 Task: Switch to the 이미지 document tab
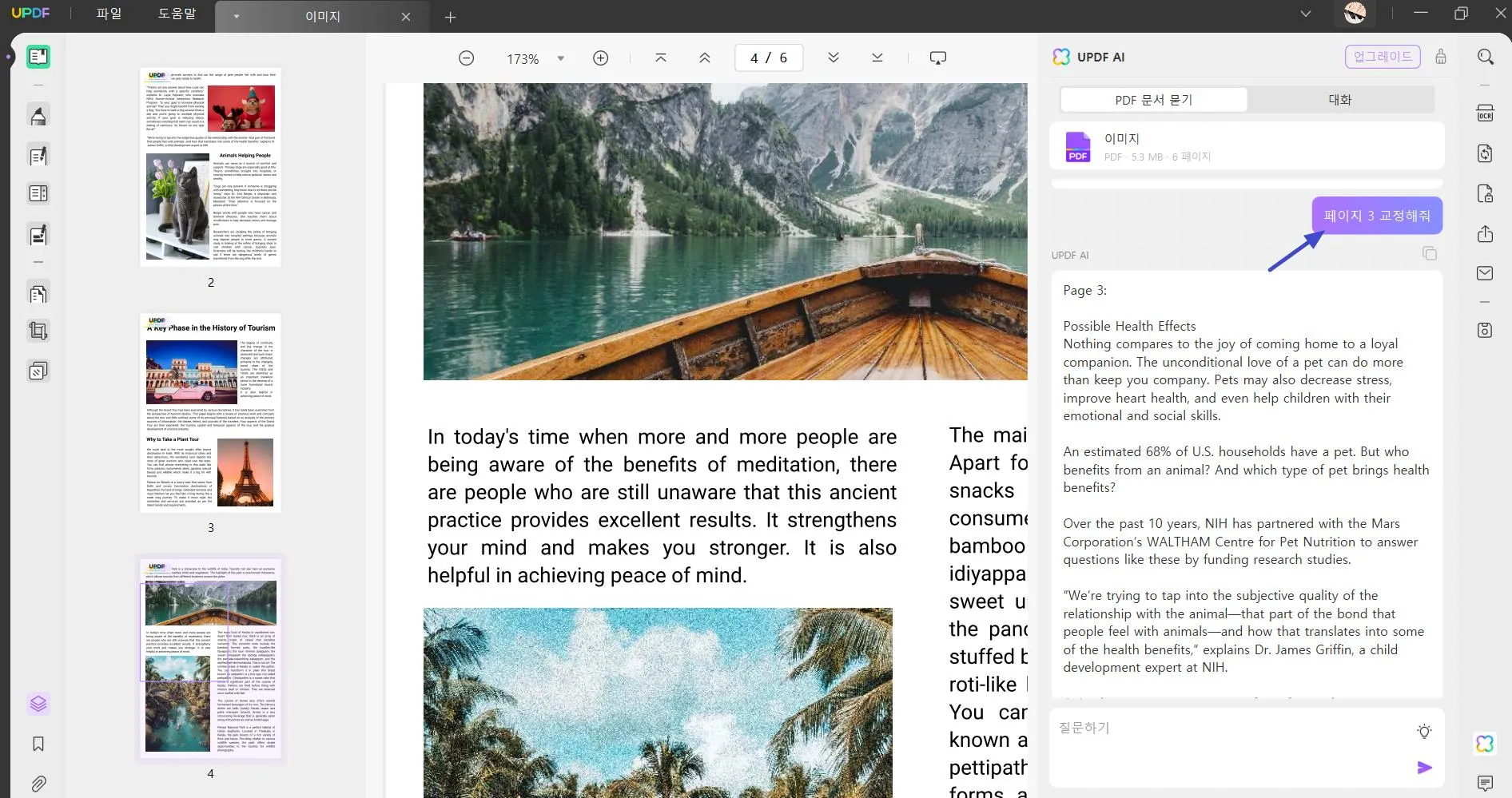pyautogui.click(x=323, y=17)
